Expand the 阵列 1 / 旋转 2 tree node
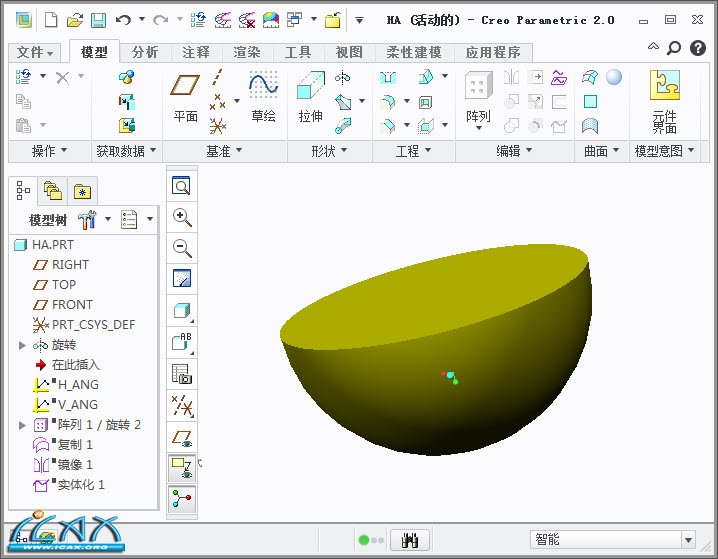Screen dimensions: 718x559 pos(22,425)
